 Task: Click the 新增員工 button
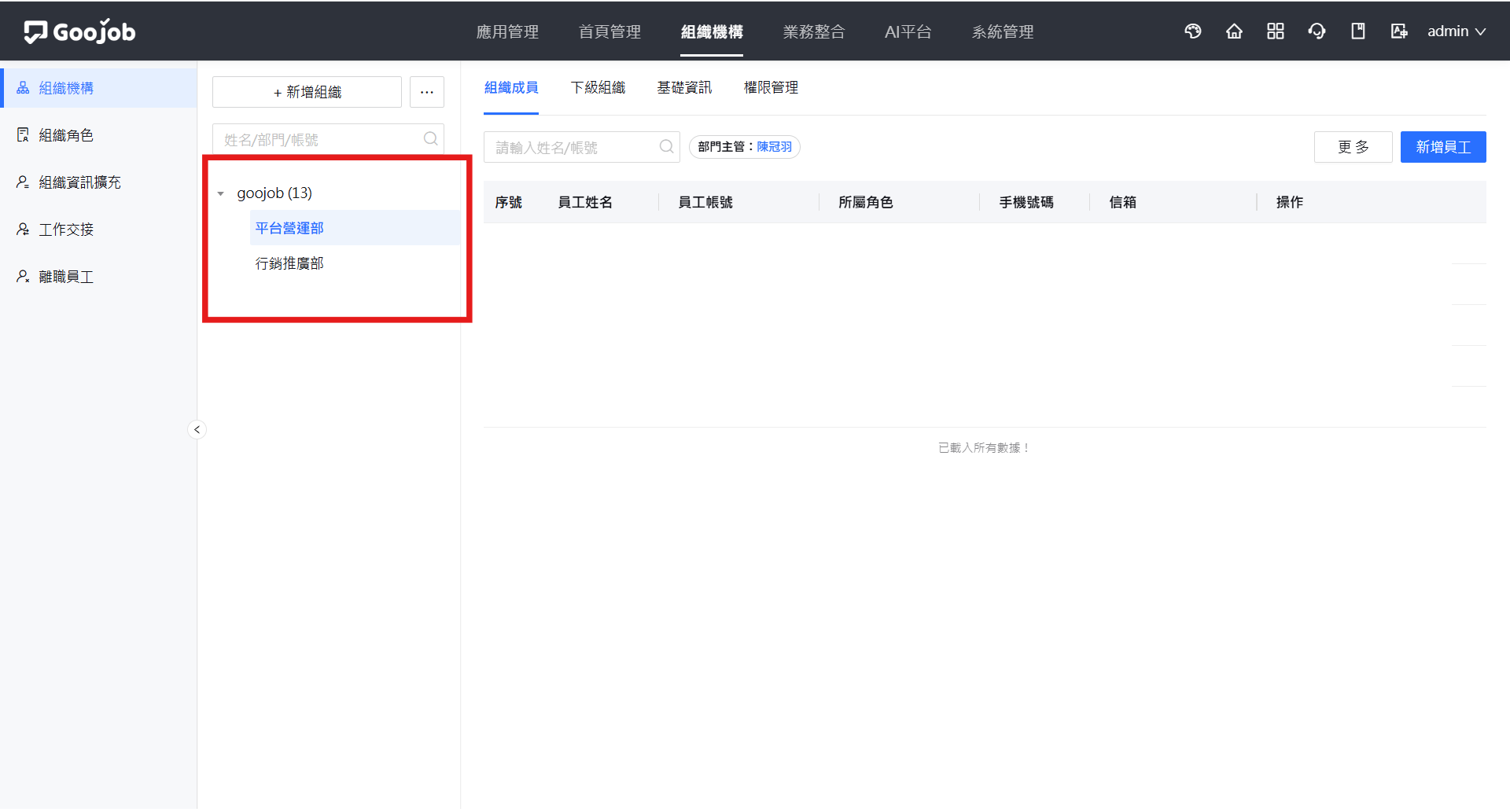1443,147
